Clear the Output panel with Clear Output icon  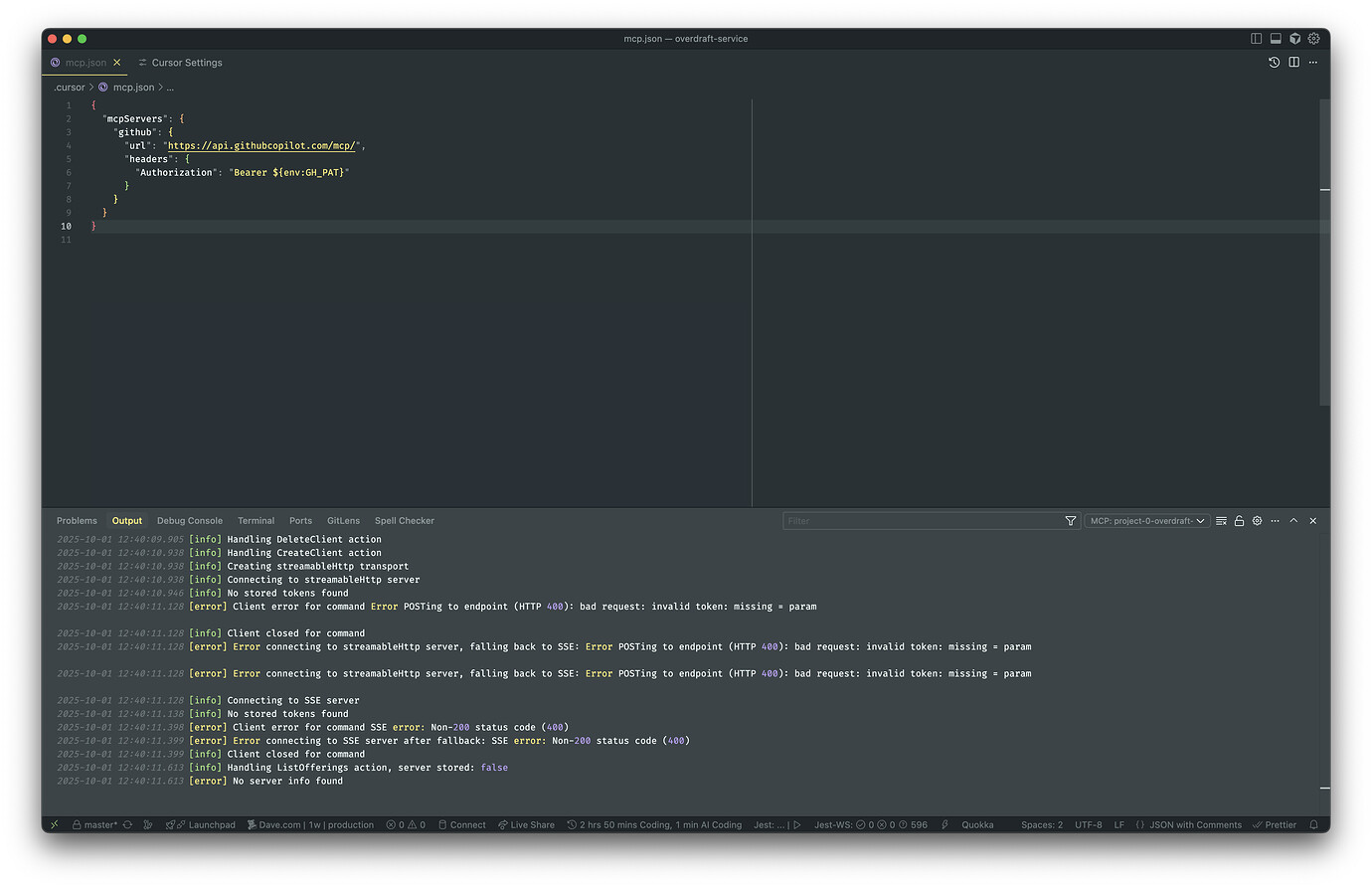(1221, 520)
